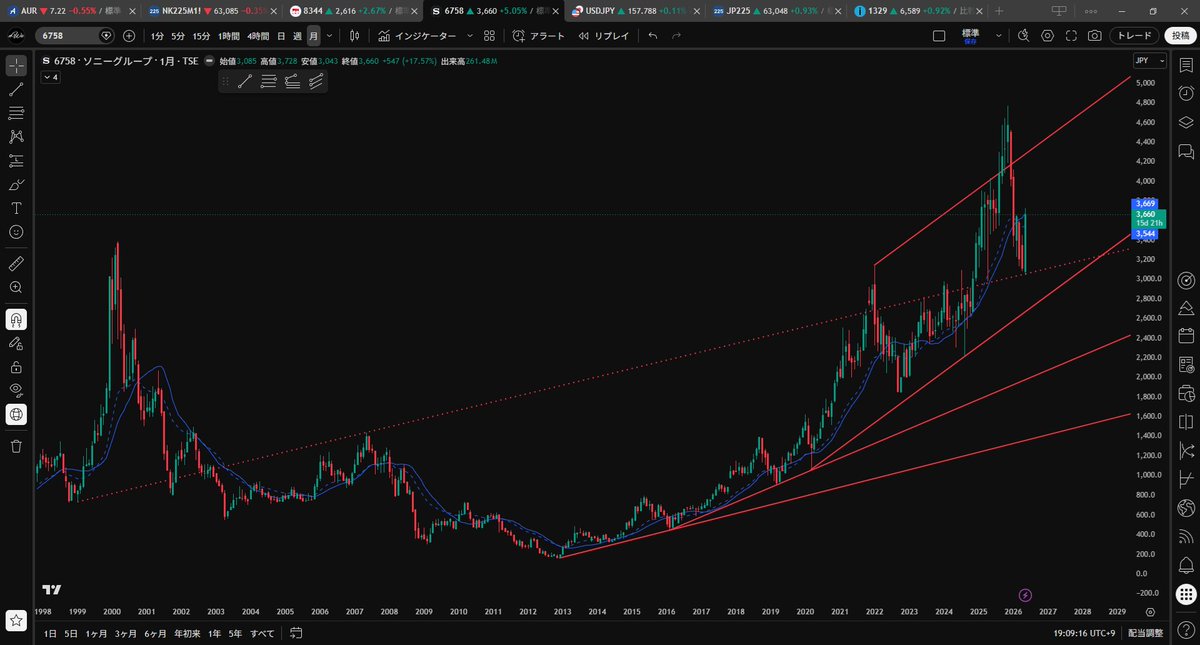Select the zoom in tool
Viewport: 1200px width, 645px height.
click(16, 287)
